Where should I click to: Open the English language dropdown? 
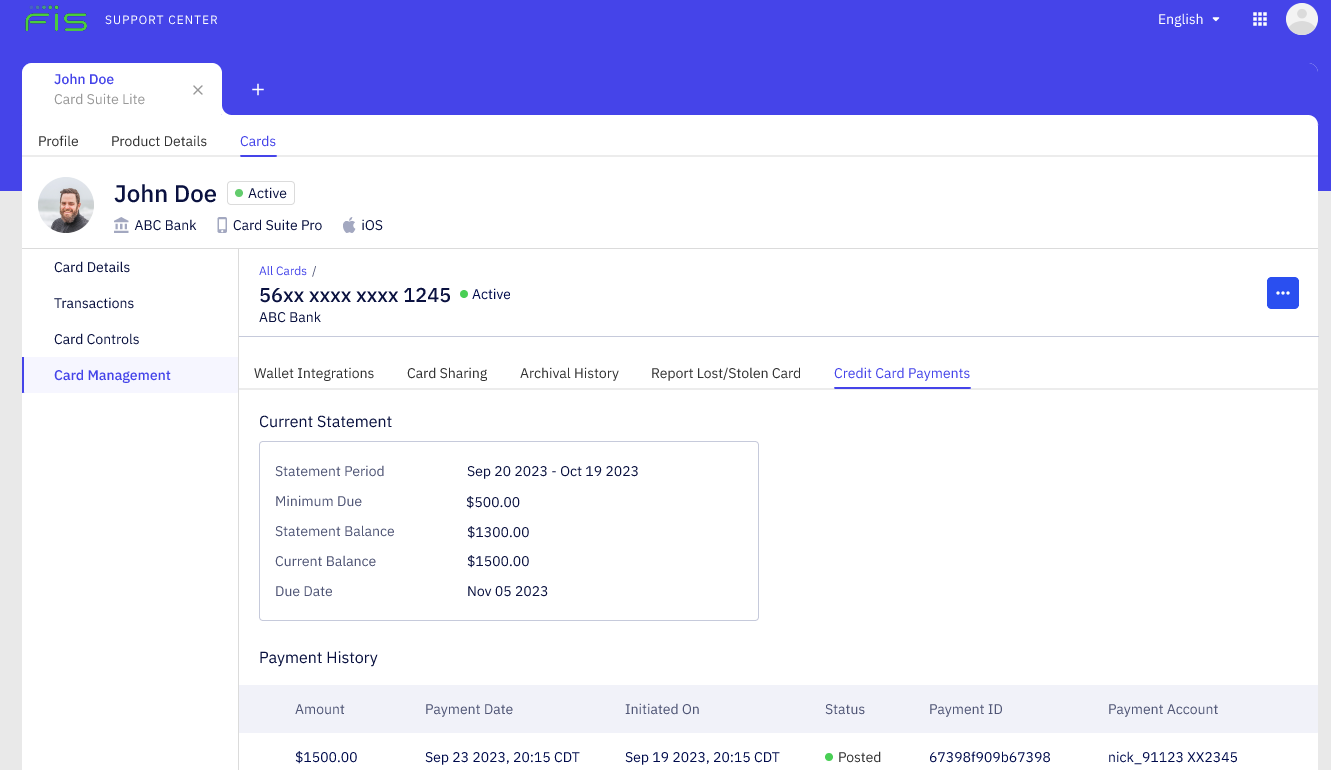coord(1188,19)
